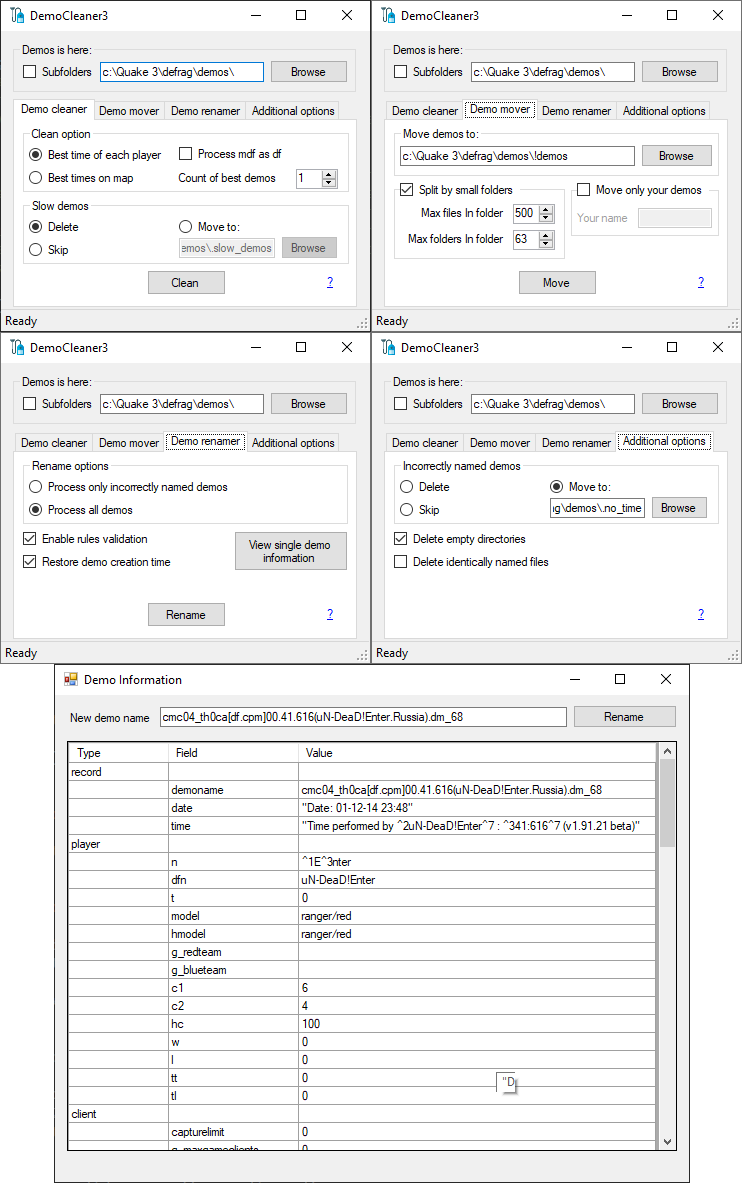Viewport: 742px width, 1183px height.
Task: Select Process all demos option
Action: (x=35, y=510)
